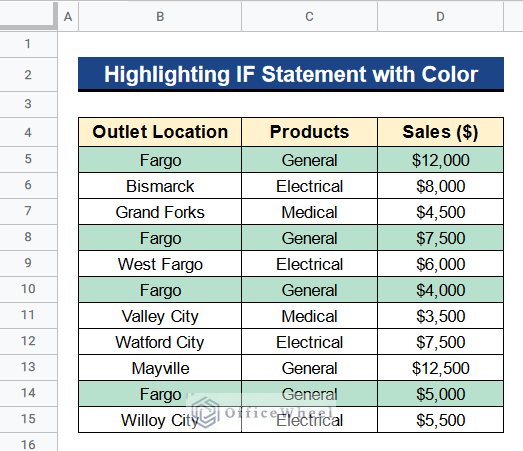The width and height of the screenshot is (523, 451).
Task: Click the 'Outlet Location' header cell
Action: point(160,132)
